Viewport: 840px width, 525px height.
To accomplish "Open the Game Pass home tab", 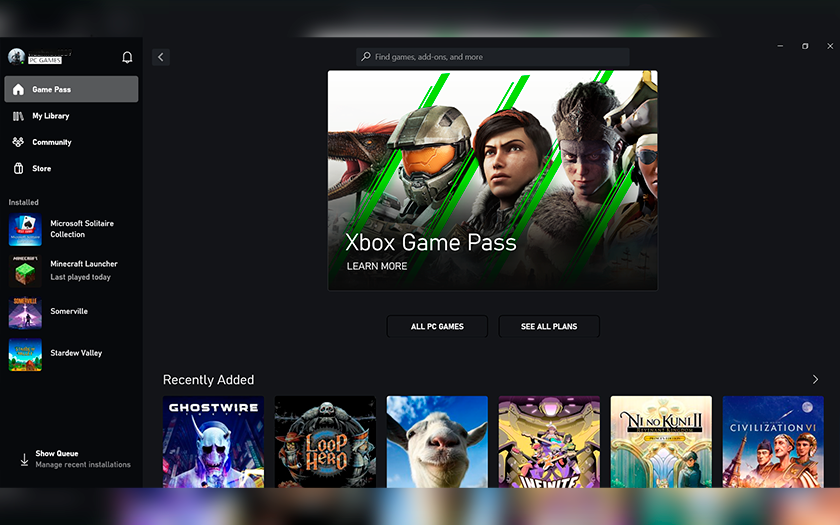I will click(x=71, y=89).
